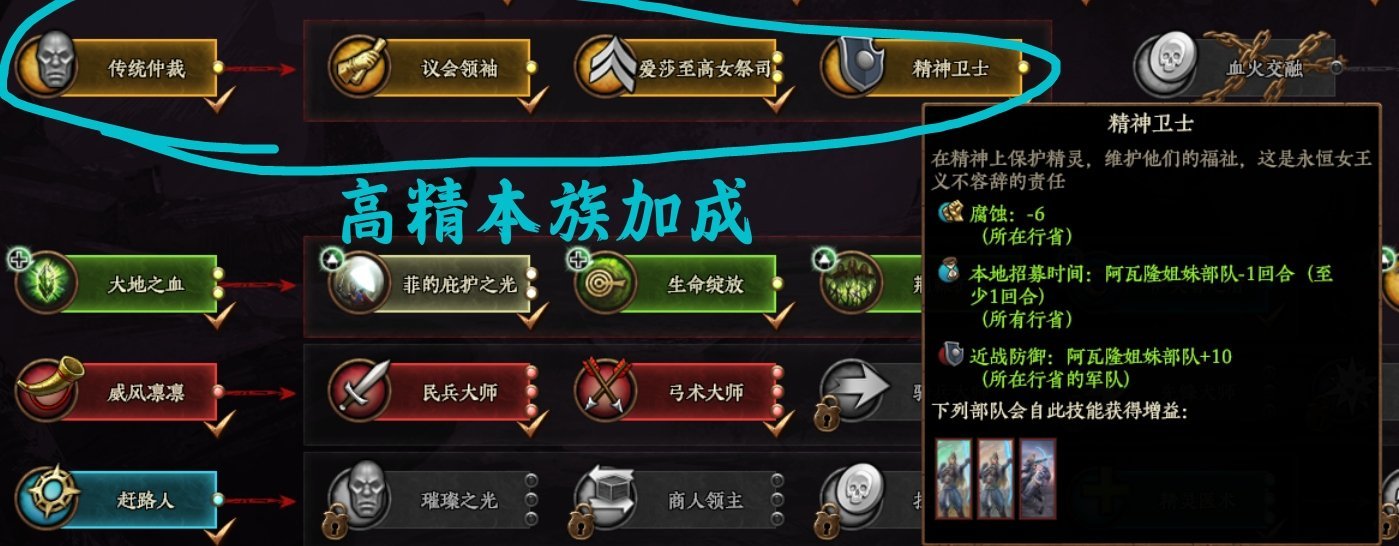The height and width of the screenshot is (546, 1399).
Task: Click third unit card thumbnail in tooltip
Action: click(1038, 477)
